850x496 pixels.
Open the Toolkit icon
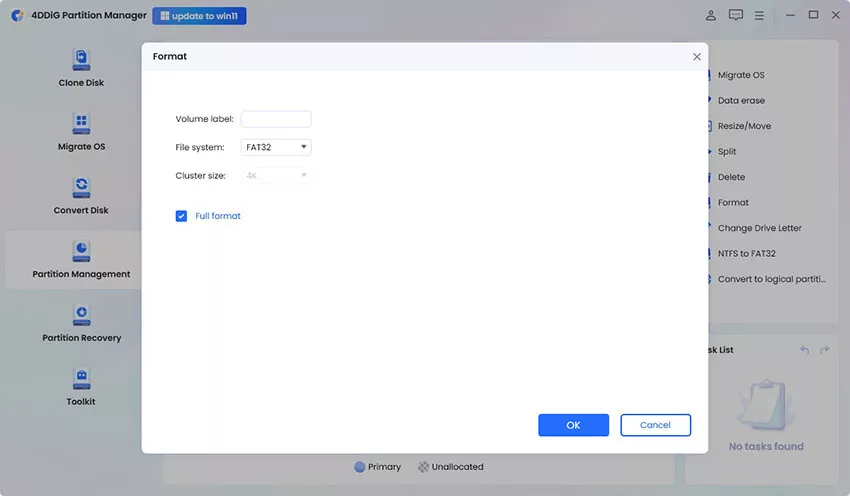coord(81,379)
